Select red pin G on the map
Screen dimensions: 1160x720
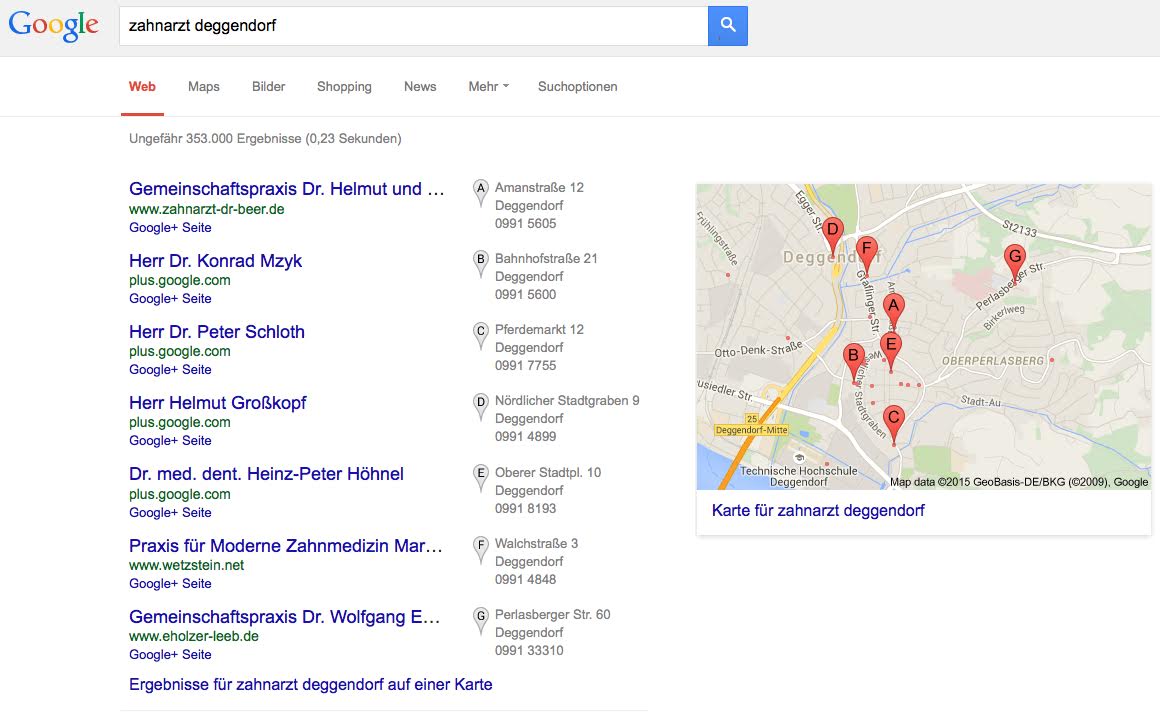pyautogui.click(x=1015, y=261)
